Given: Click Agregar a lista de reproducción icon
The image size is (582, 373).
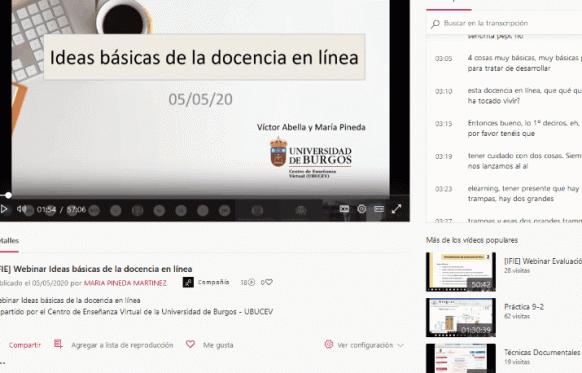Looking at the screenshot, I should (x=58, y=344).
